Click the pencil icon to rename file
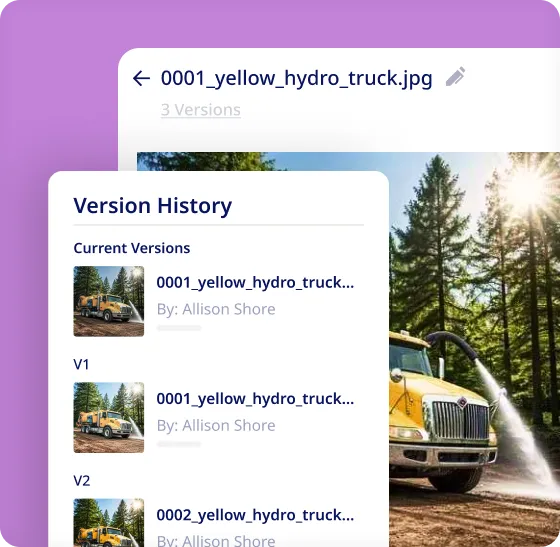The height and width of the screenshot is (547, 560). [x=456, y=76]
